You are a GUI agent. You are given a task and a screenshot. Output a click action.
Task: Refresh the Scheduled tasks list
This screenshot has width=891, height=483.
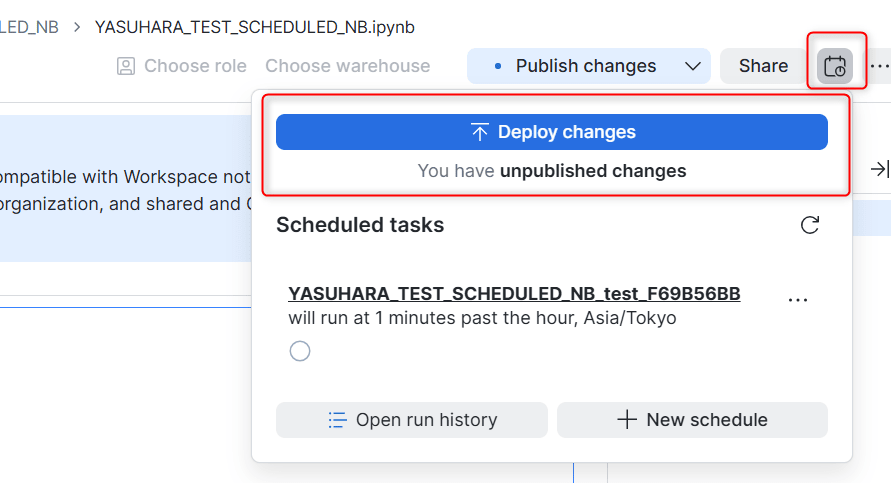(810, 225)
